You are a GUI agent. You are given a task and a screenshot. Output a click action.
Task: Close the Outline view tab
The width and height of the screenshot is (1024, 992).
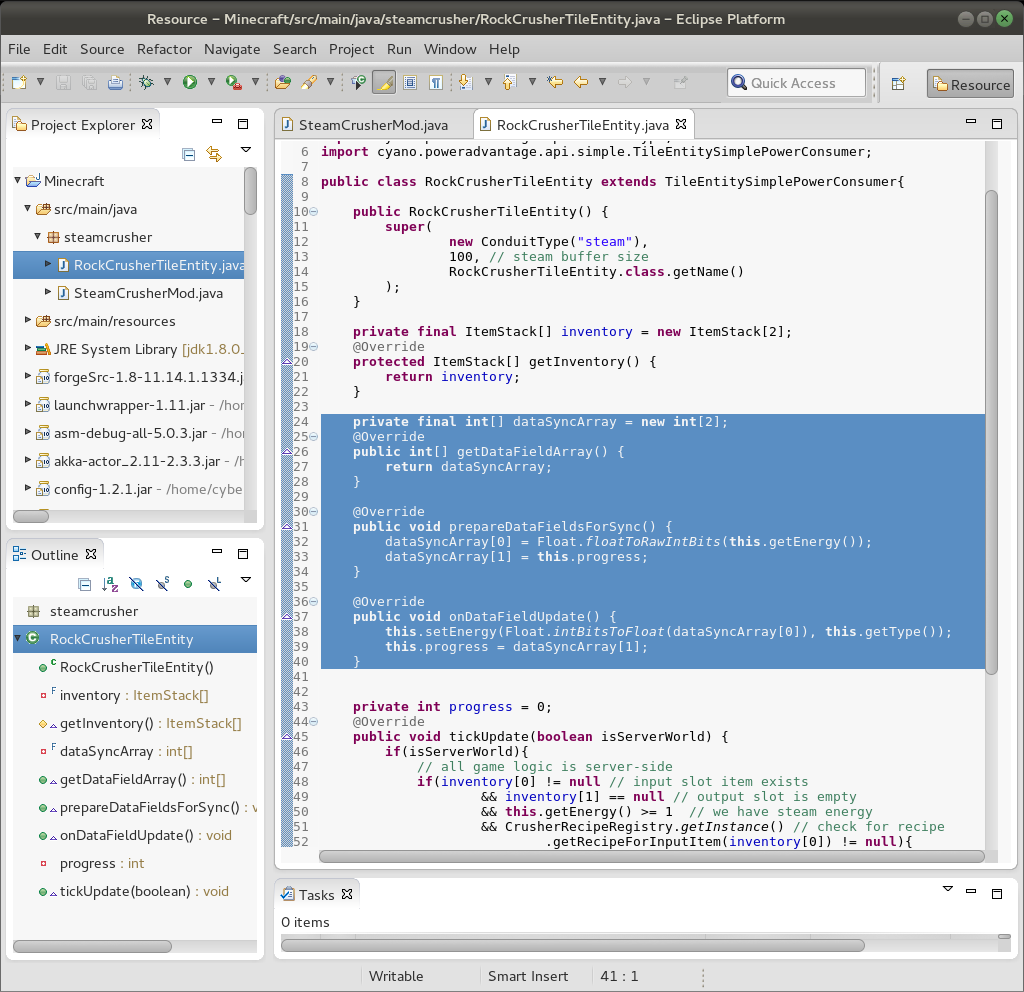(91, 554)
